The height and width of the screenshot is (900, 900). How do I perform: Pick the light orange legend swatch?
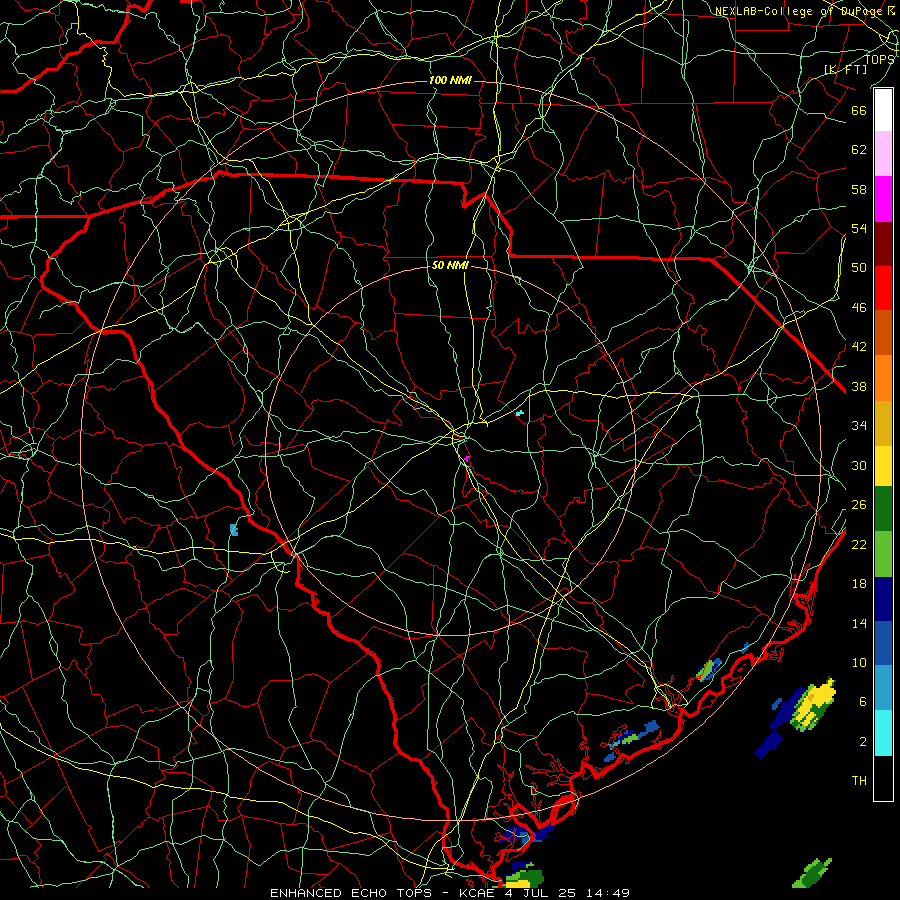coord(883,378)
